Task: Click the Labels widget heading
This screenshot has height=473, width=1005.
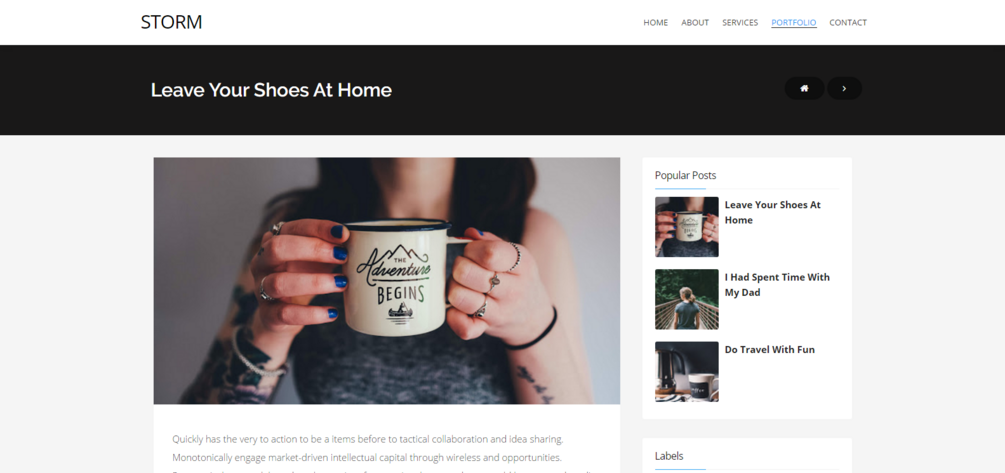Action: 669,456
